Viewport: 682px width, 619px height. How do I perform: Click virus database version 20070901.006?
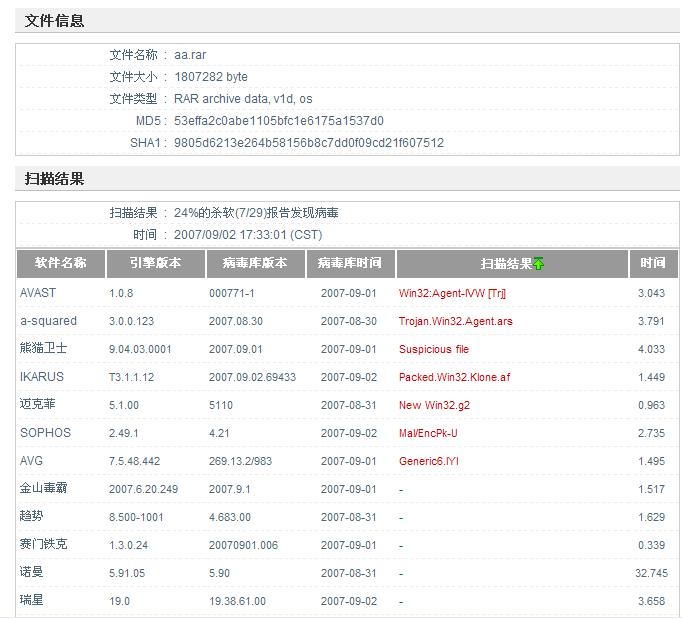pos(244,545)
